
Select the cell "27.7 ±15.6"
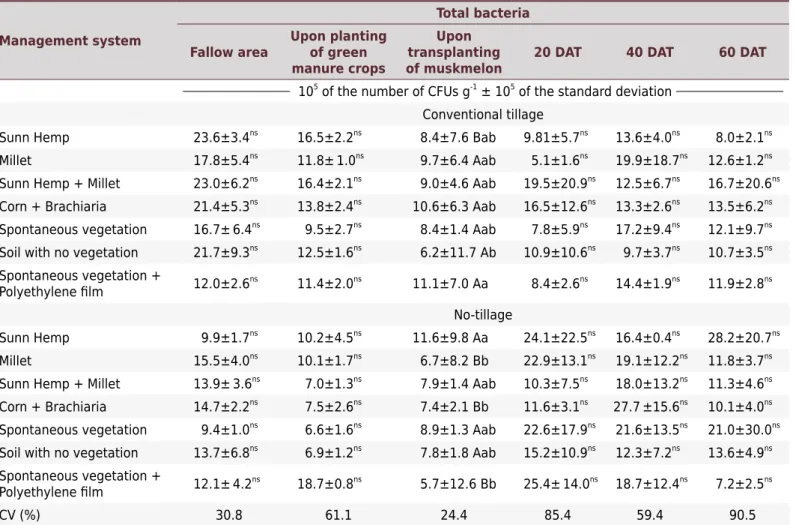point(652,406)
